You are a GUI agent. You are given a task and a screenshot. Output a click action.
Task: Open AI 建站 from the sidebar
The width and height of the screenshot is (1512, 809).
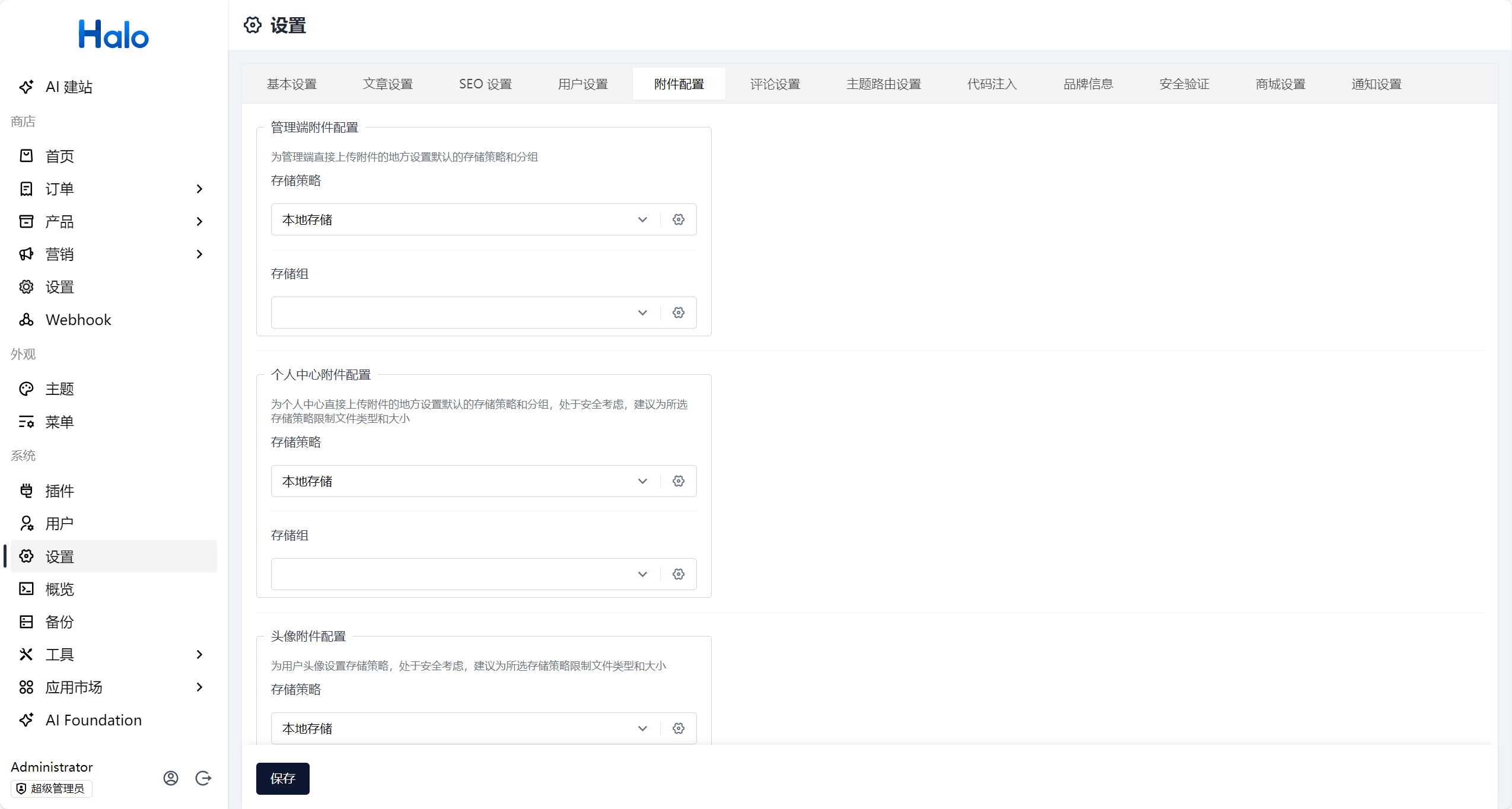(113, 87)
